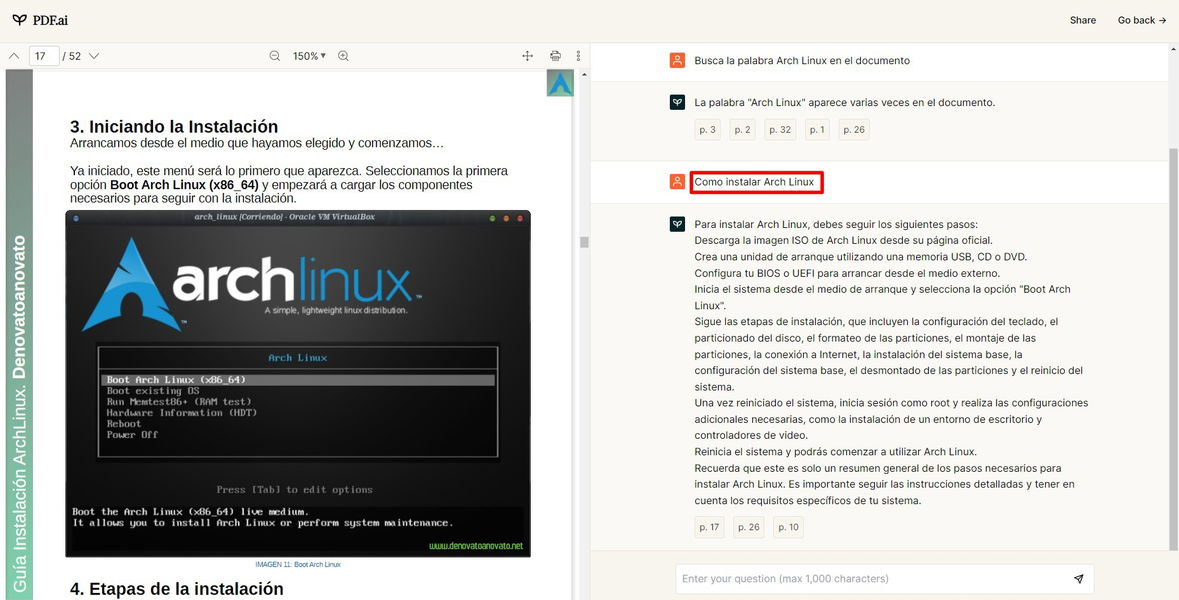The width and height of the screenshot is (1179, 600).
Task: Go to the previous PDF page
Action: pos(14,56)
